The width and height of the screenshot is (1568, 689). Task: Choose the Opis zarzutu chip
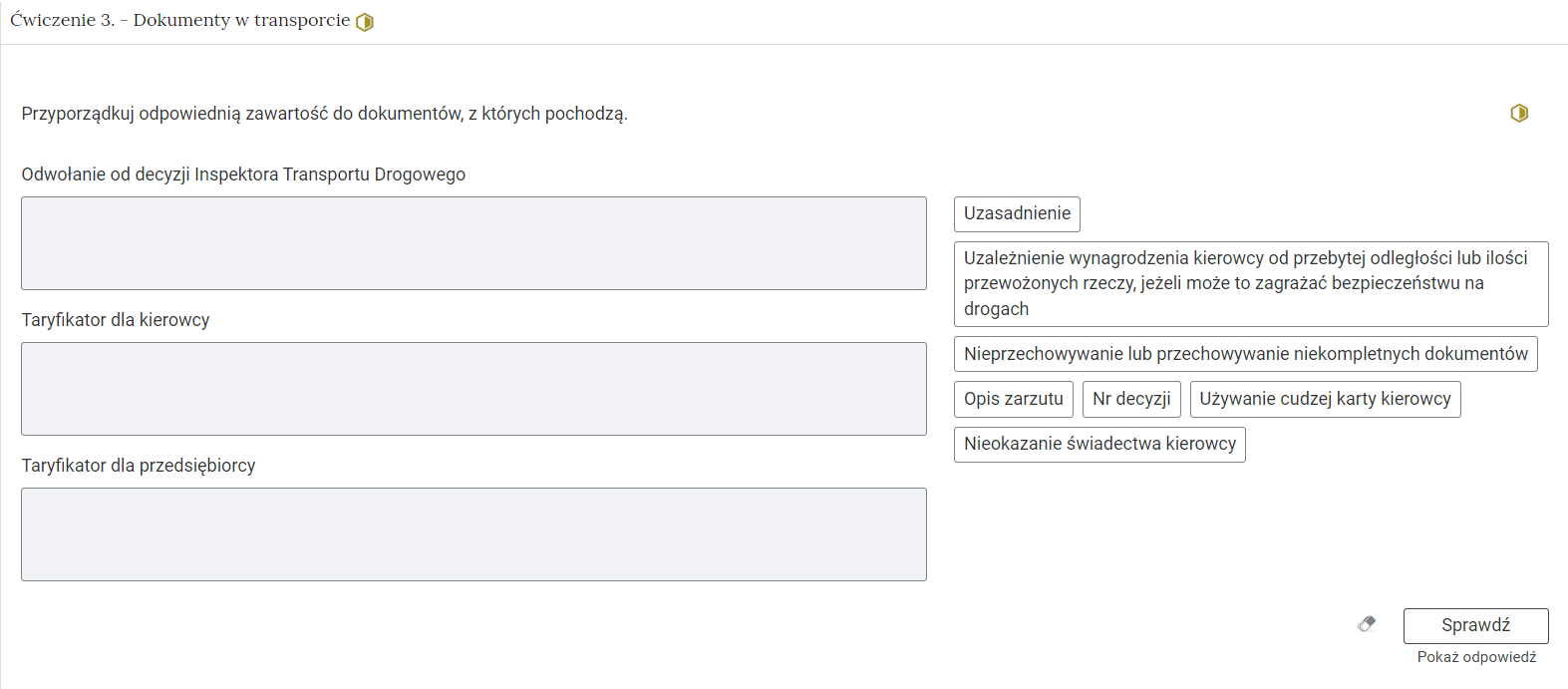pos(1013,399)
